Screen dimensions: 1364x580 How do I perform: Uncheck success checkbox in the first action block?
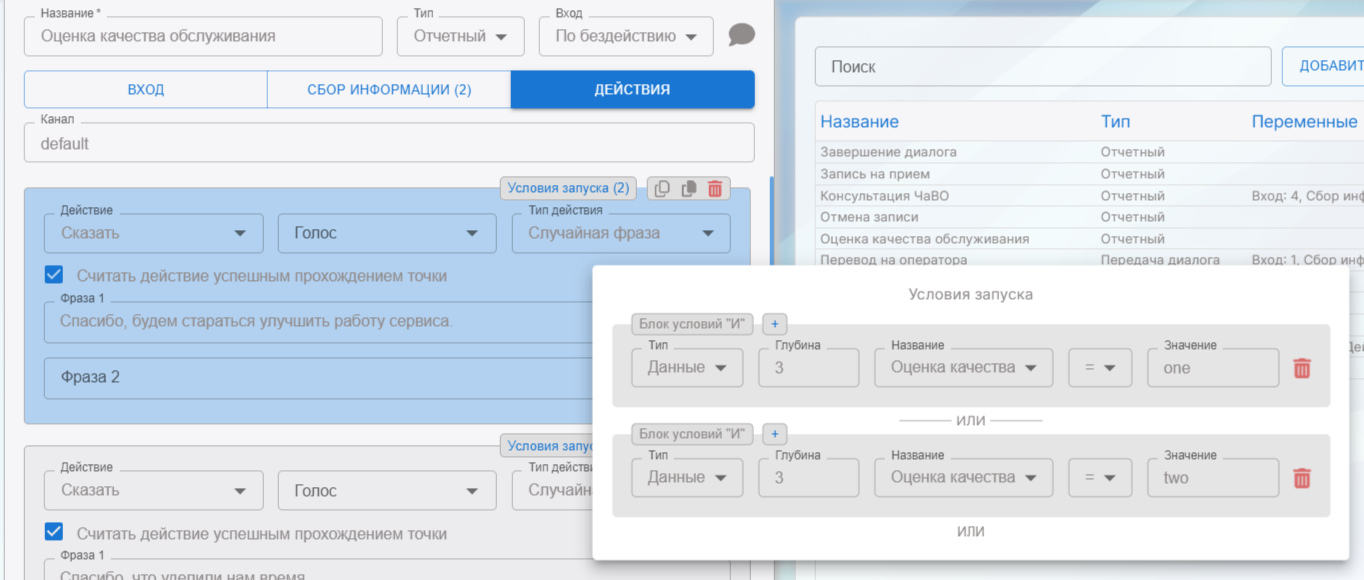click(54, 275)
